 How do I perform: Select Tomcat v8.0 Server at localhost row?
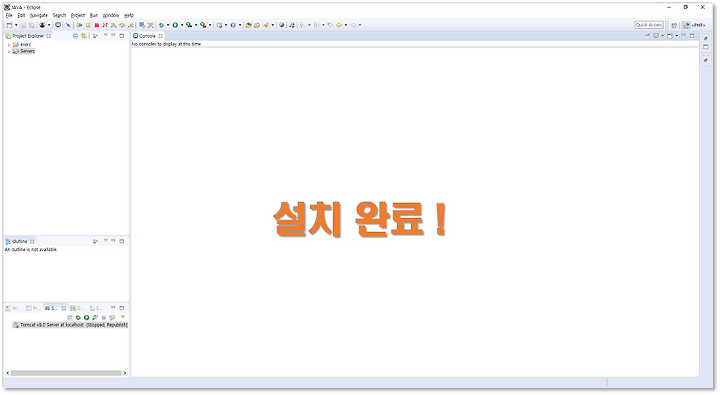point(70,325)
